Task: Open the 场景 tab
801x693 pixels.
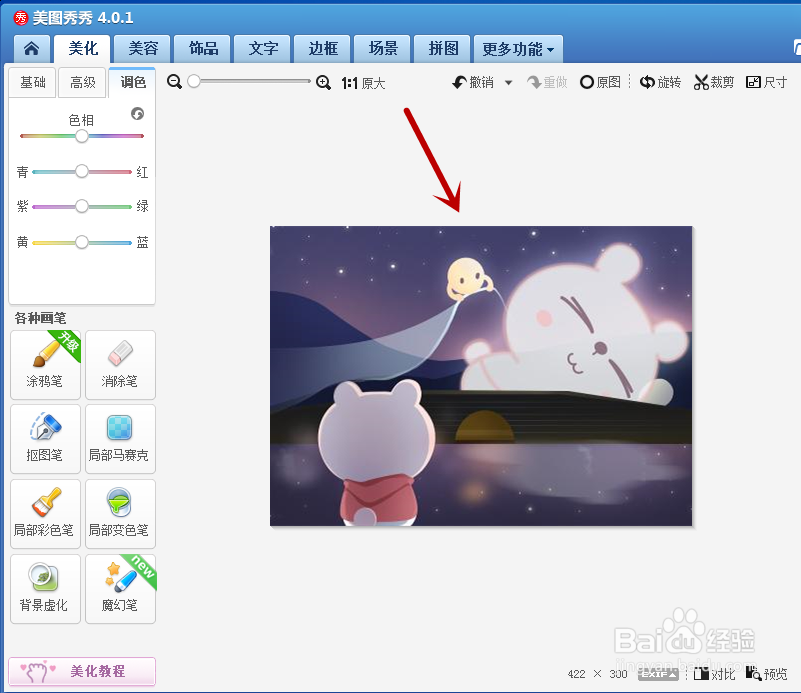Action: pyautogui.click(x=383, y=49)
